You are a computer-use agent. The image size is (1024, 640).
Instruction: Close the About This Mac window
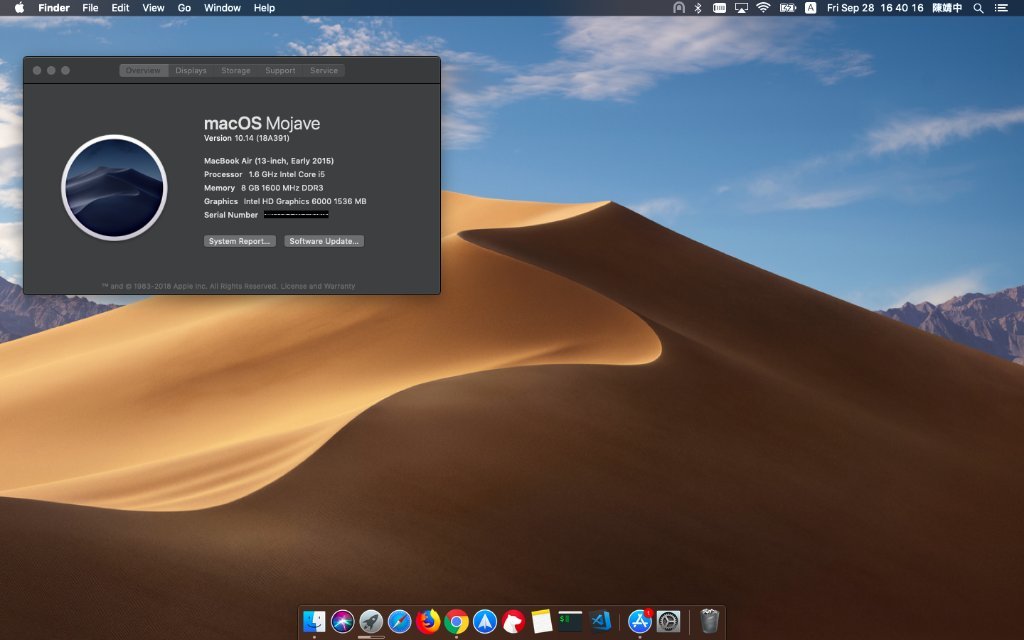(37, 71)
